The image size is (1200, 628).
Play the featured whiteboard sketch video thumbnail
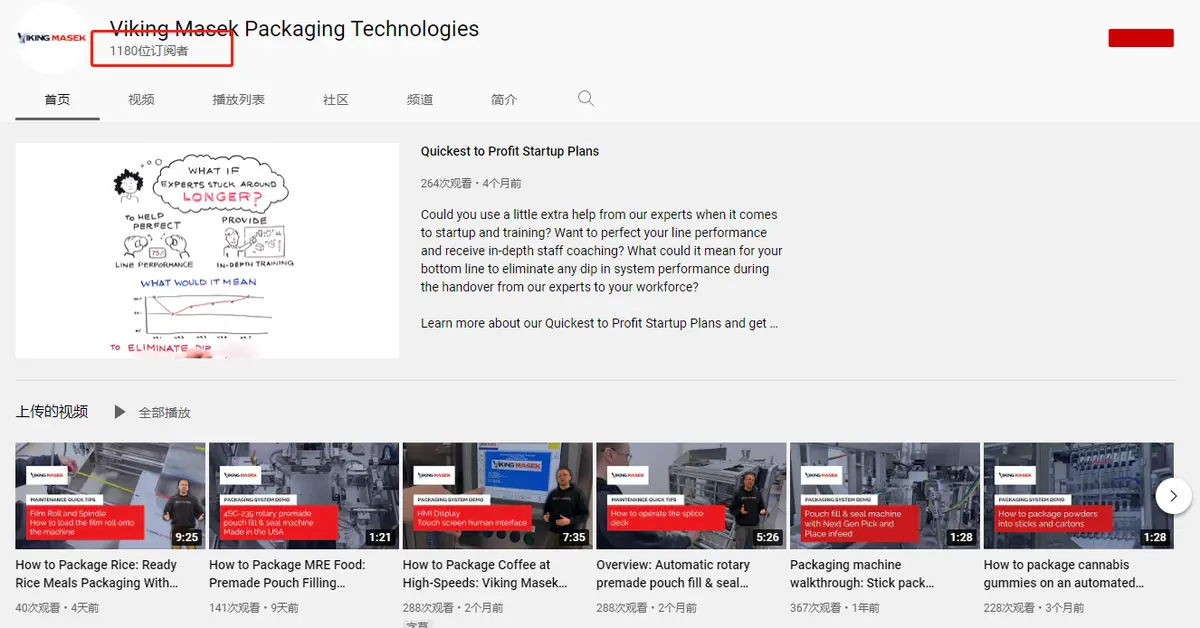pos(207,250)
